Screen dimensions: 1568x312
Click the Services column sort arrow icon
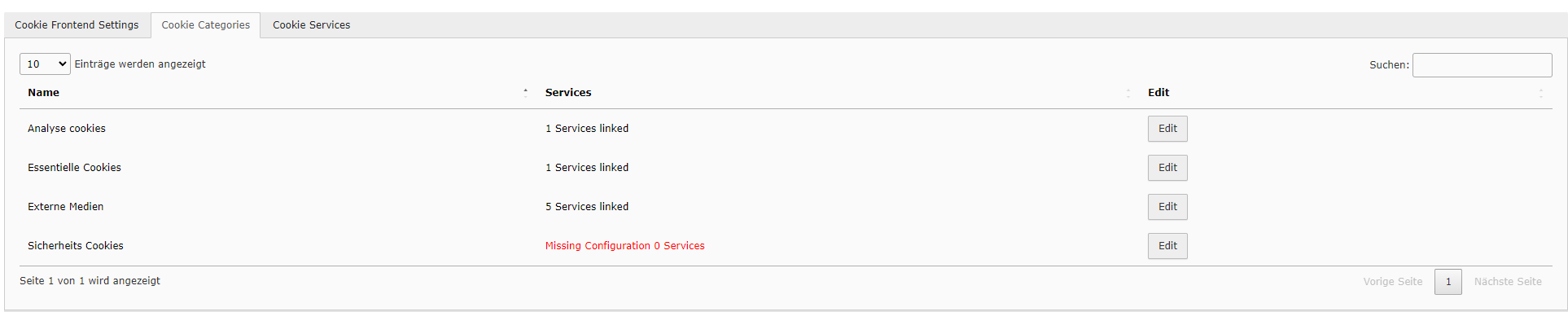(x=1128, y=93)
